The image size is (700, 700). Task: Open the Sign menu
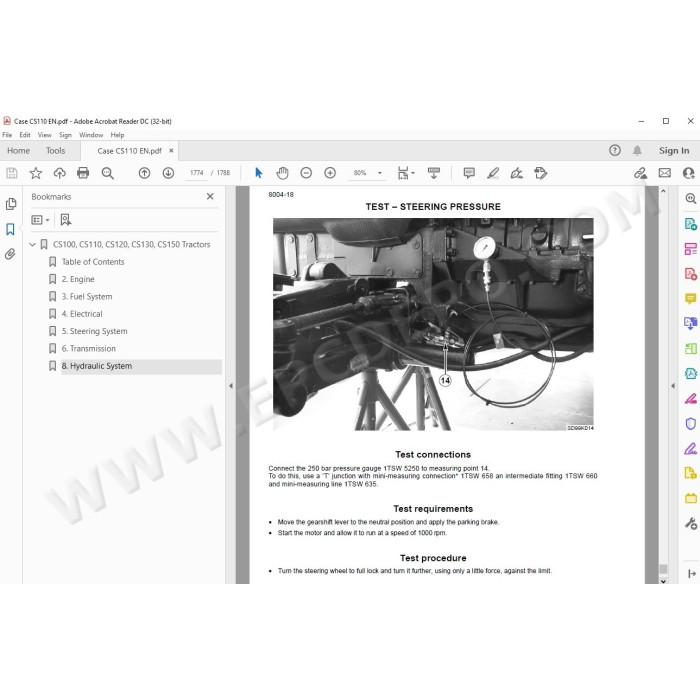coord(65,135)
